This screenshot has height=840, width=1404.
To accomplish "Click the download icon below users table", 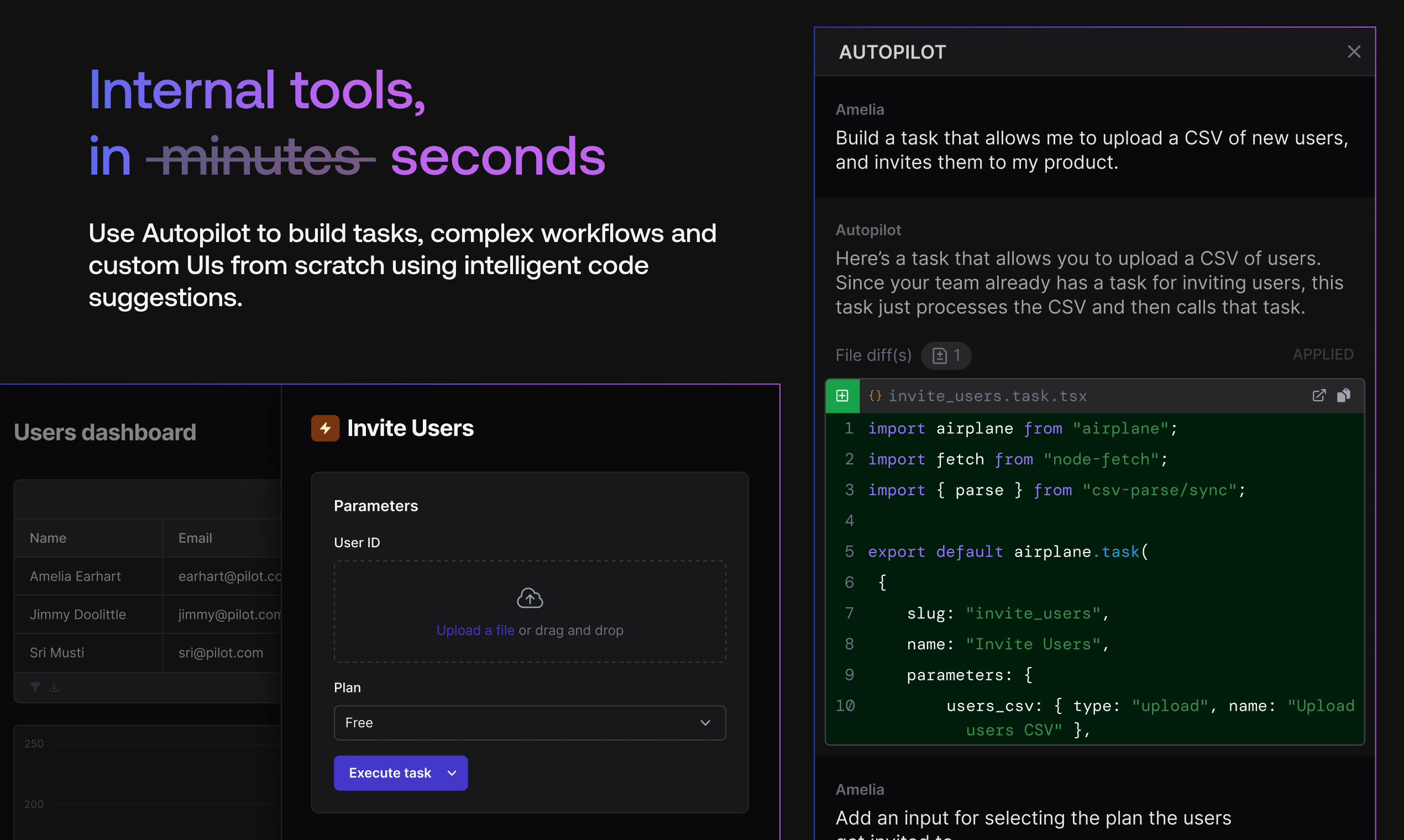I will click(54, 687).
